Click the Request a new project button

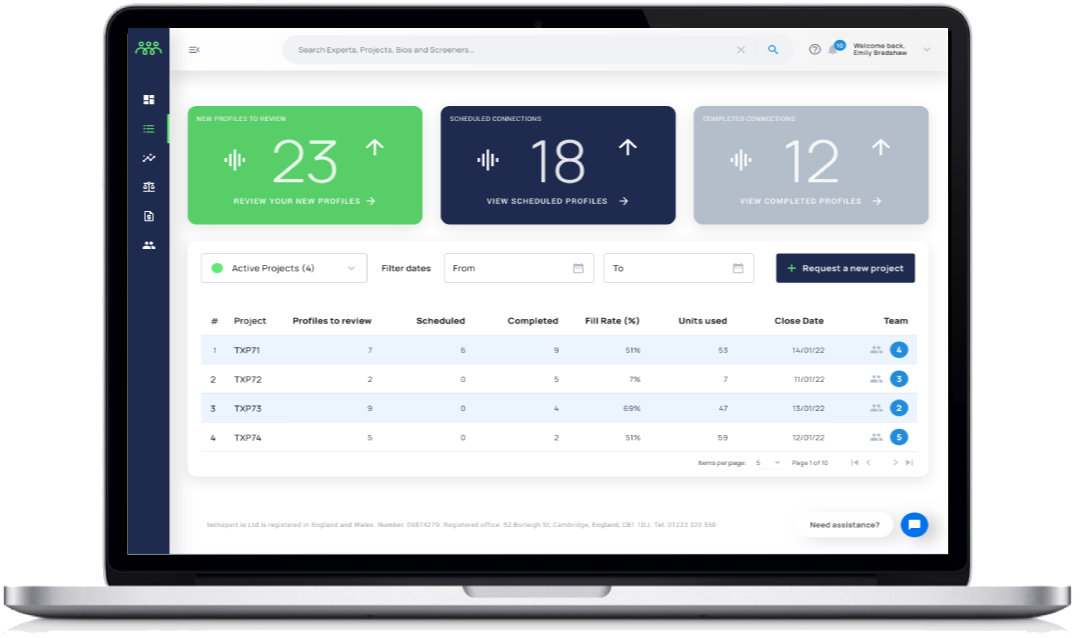pos(845,268)
